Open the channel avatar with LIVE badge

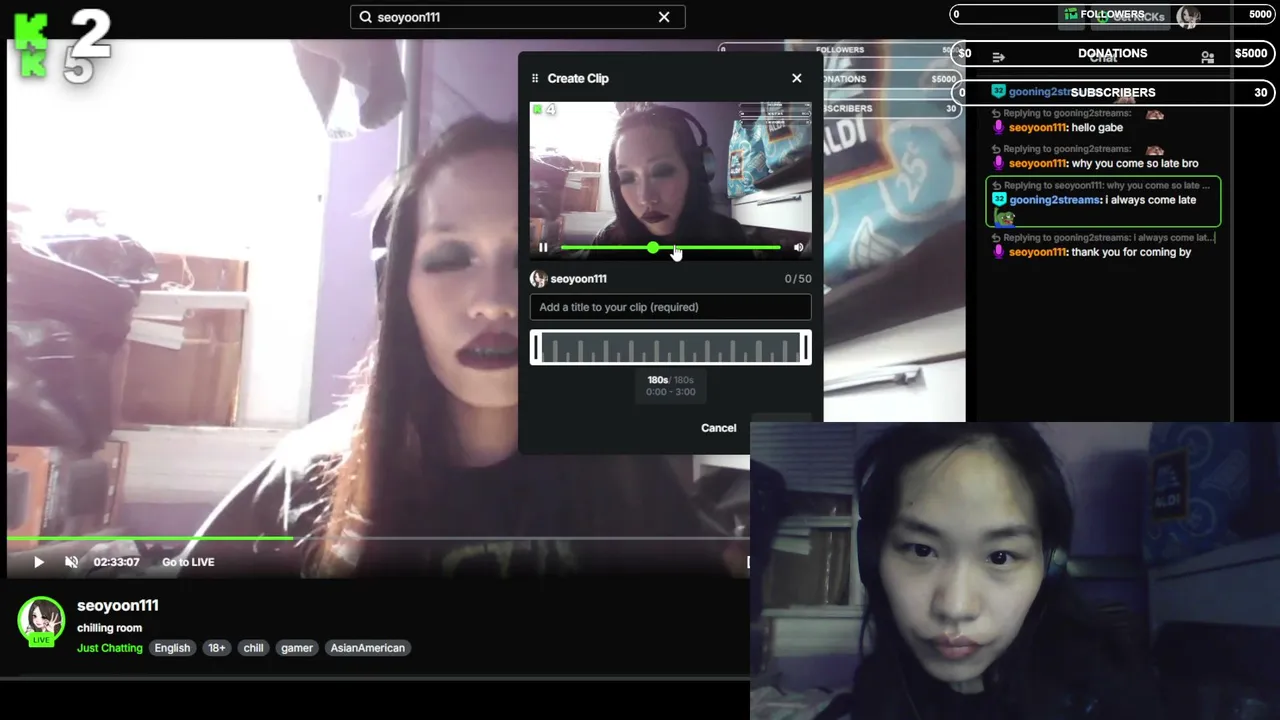[x=41, y=621]
